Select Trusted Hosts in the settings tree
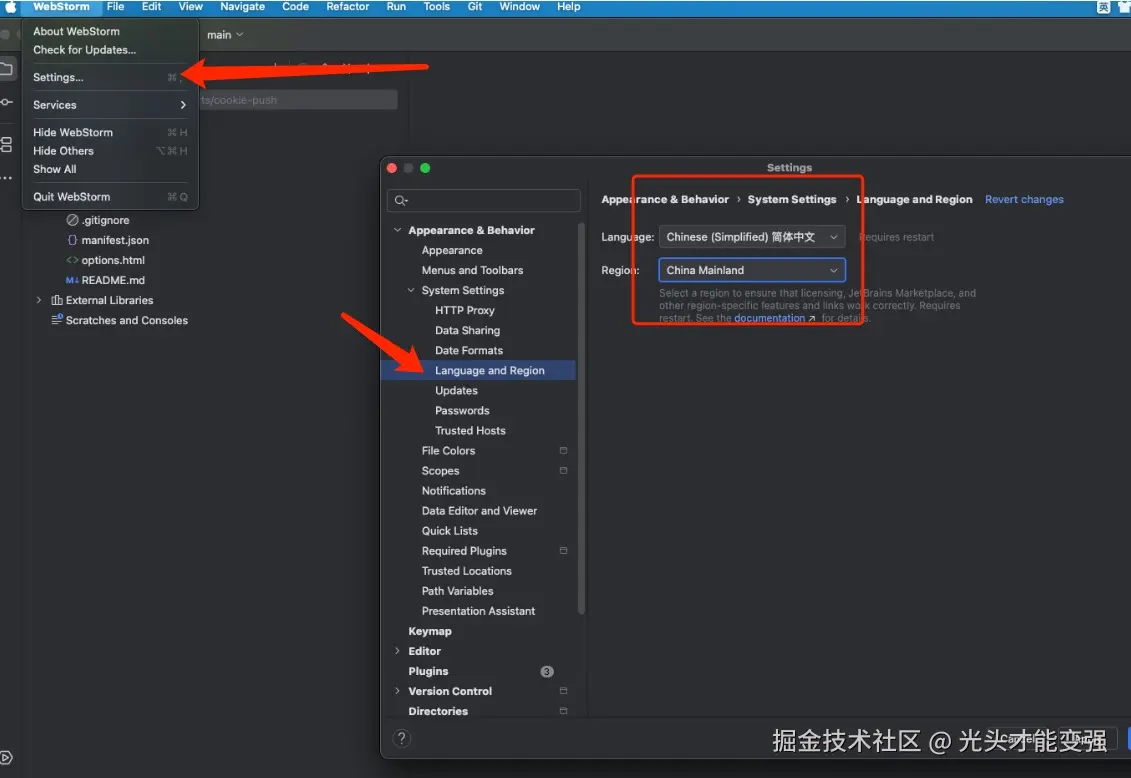 [x=470, y=430]
